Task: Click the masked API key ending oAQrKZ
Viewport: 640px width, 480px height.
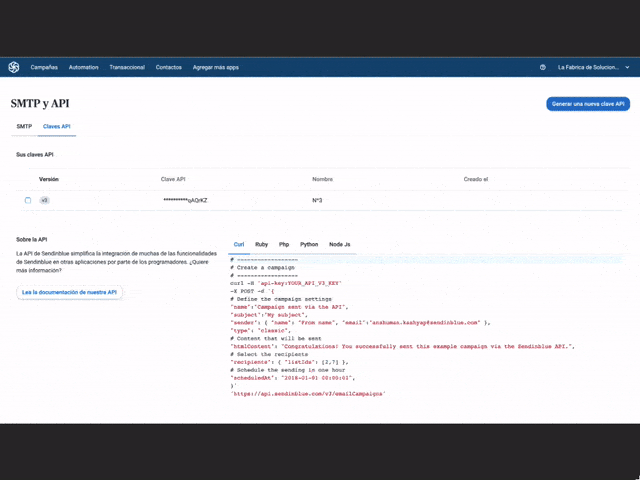Action: pyautogui.click(x=185, y=200)
